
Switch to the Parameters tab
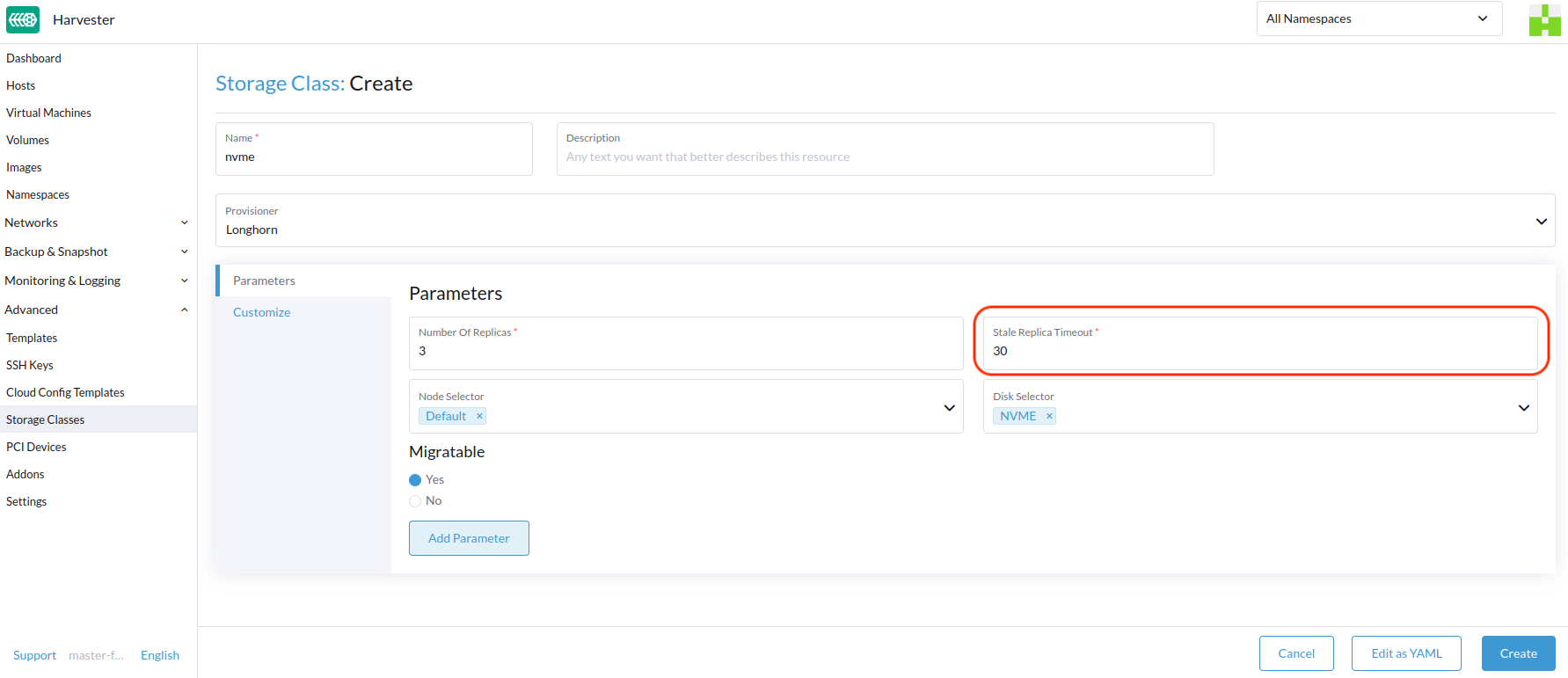point(303,281)
